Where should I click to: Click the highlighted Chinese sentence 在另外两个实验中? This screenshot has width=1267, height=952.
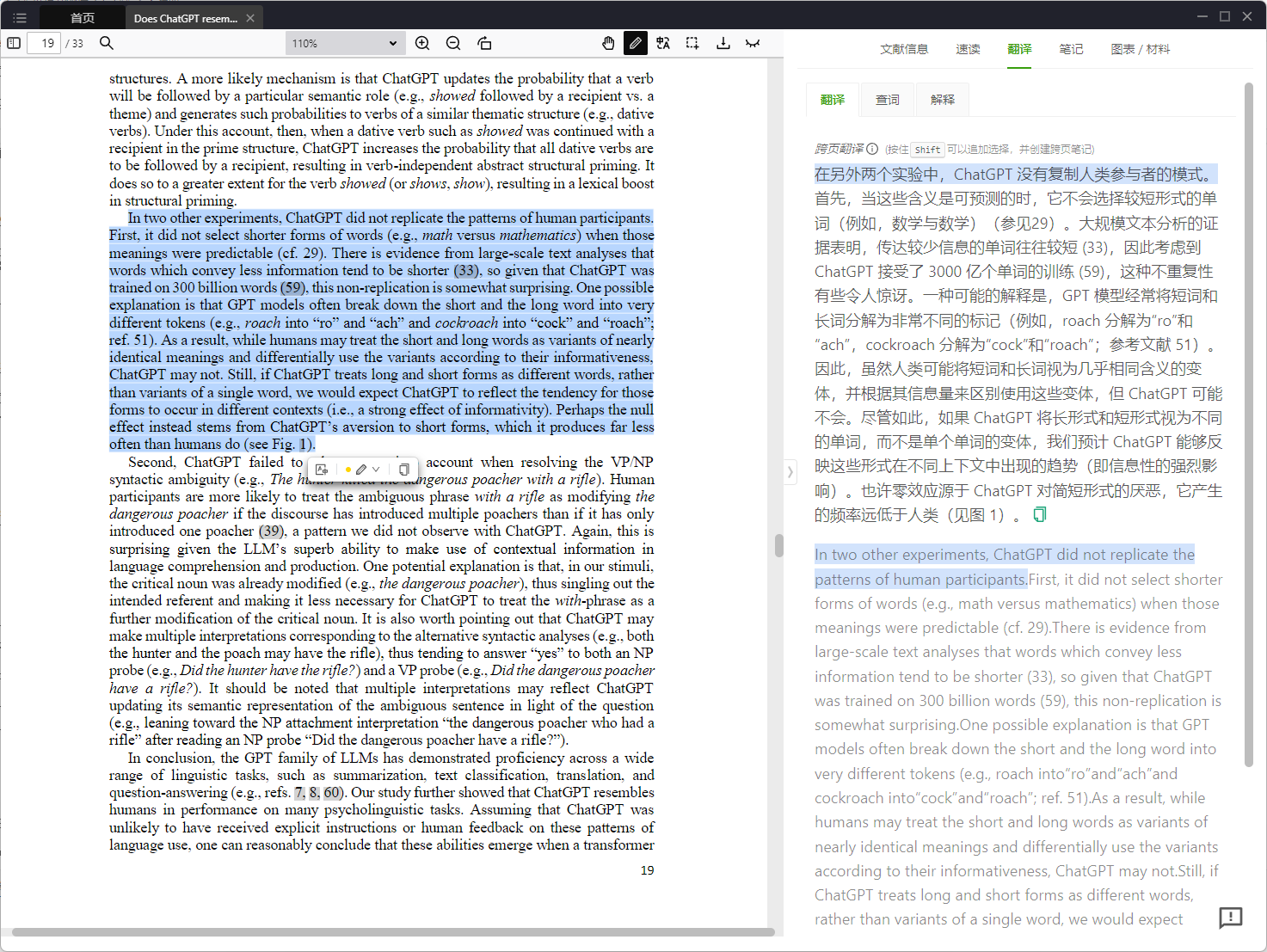(1015, 174)
